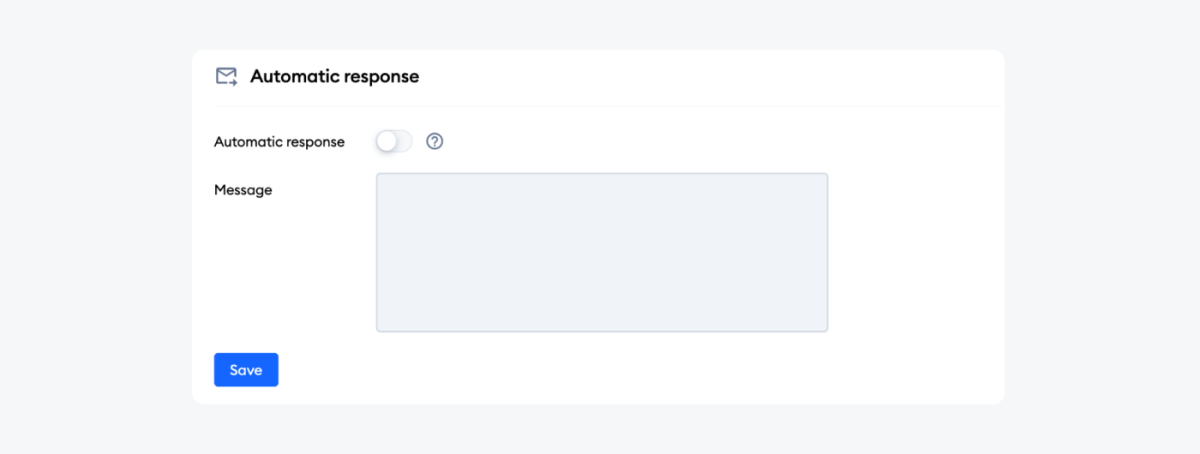Click the Save button

click(246, 370)
